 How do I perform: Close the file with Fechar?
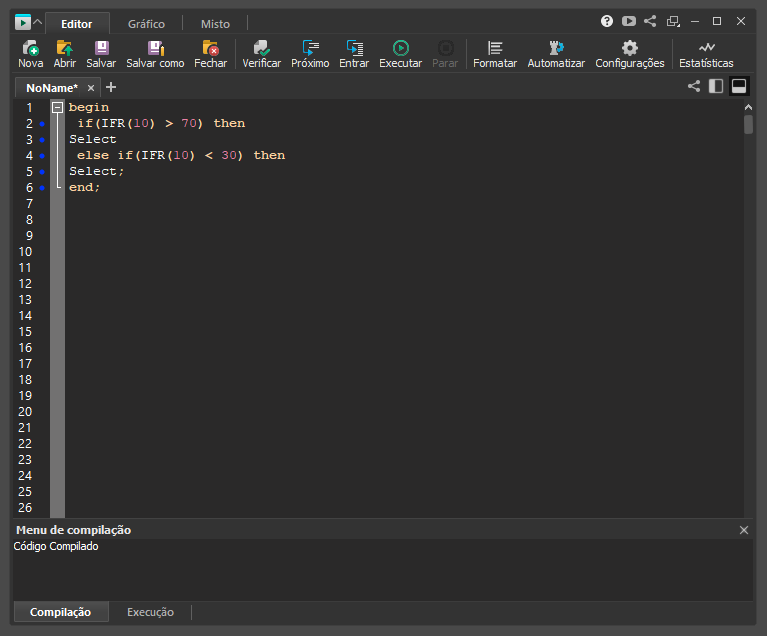coord(211,54)
